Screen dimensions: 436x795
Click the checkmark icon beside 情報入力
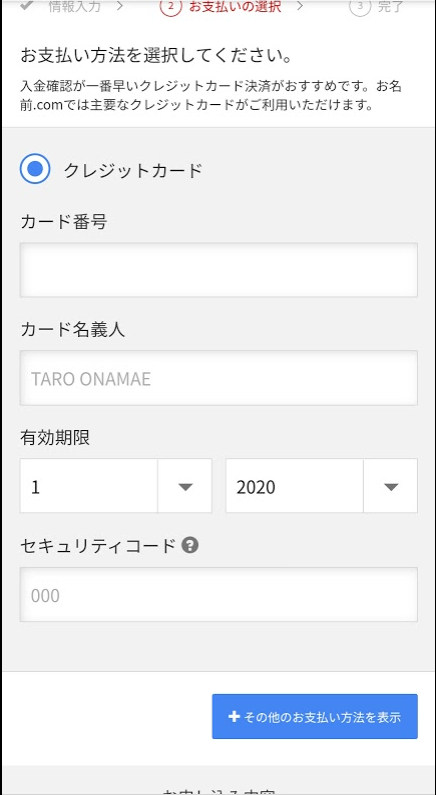(x=27, y=5)
